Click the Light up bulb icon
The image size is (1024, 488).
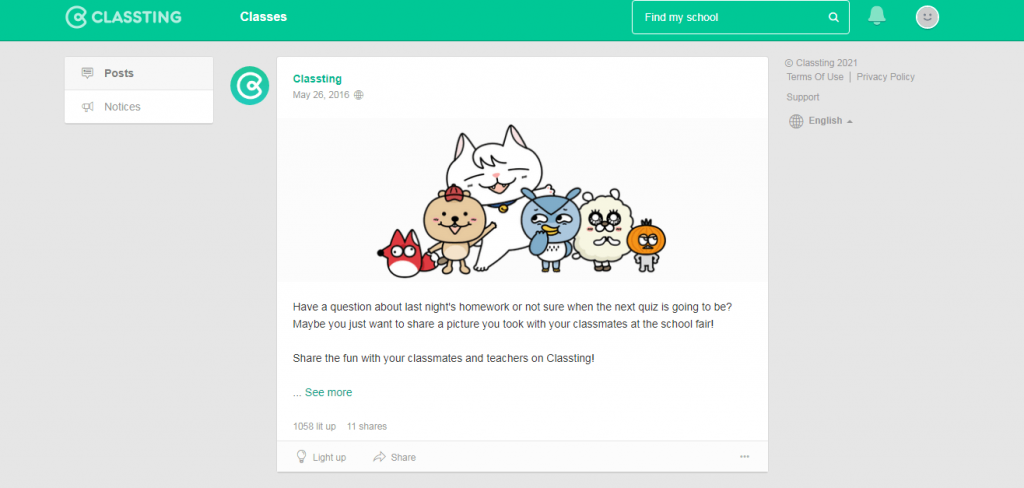click(x=301, y=457)
